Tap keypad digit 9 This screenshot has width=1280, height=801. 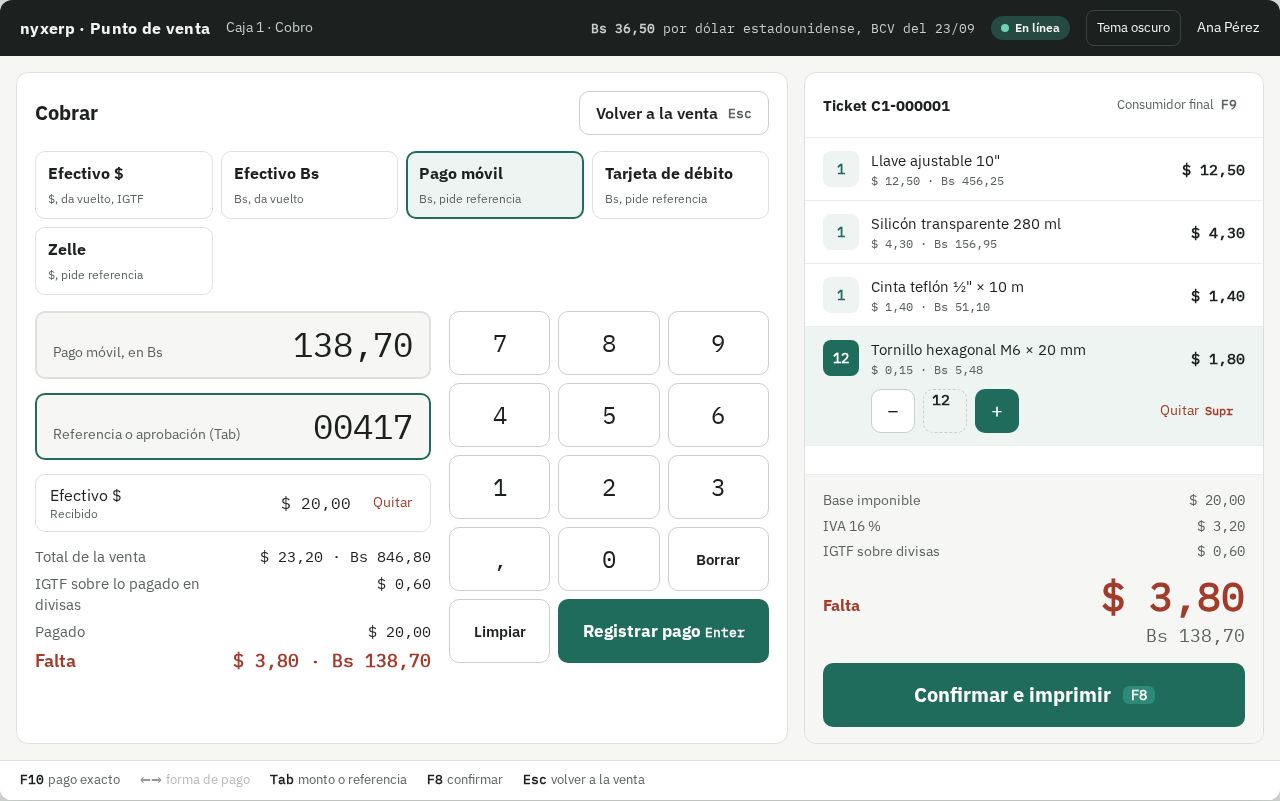718,343
